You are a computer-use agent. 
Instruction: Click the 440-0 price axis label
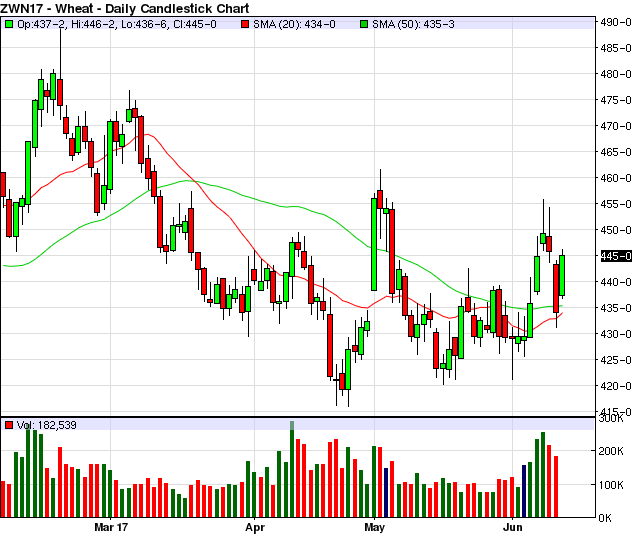tap(616, 282)
